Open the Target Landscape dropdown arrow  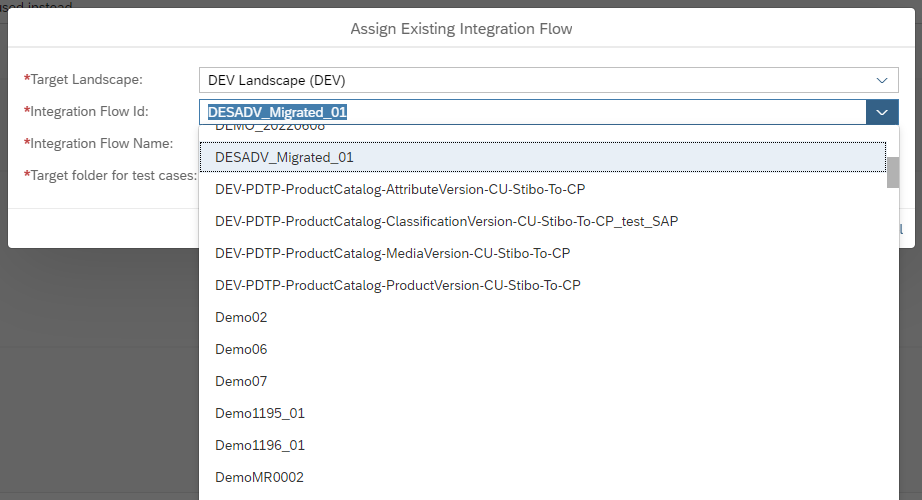coord(881,80)
